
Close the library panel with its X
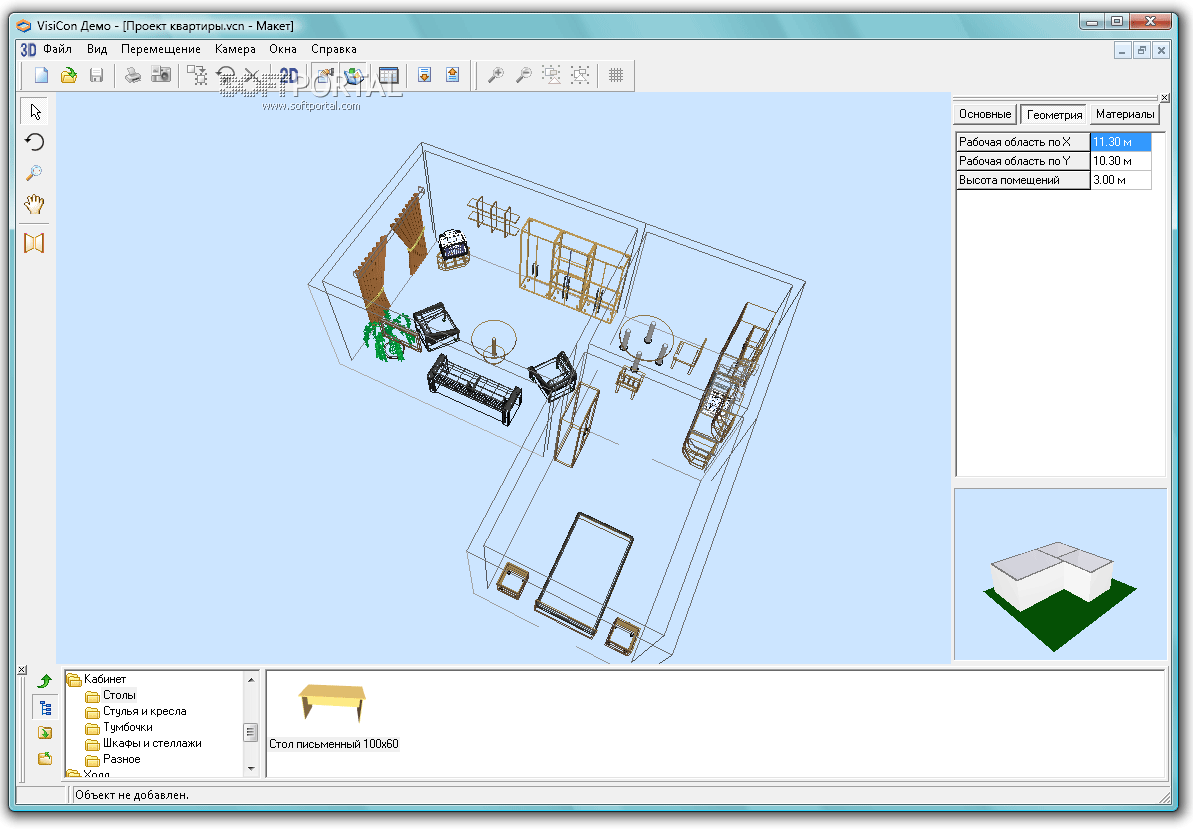point(22,669)
